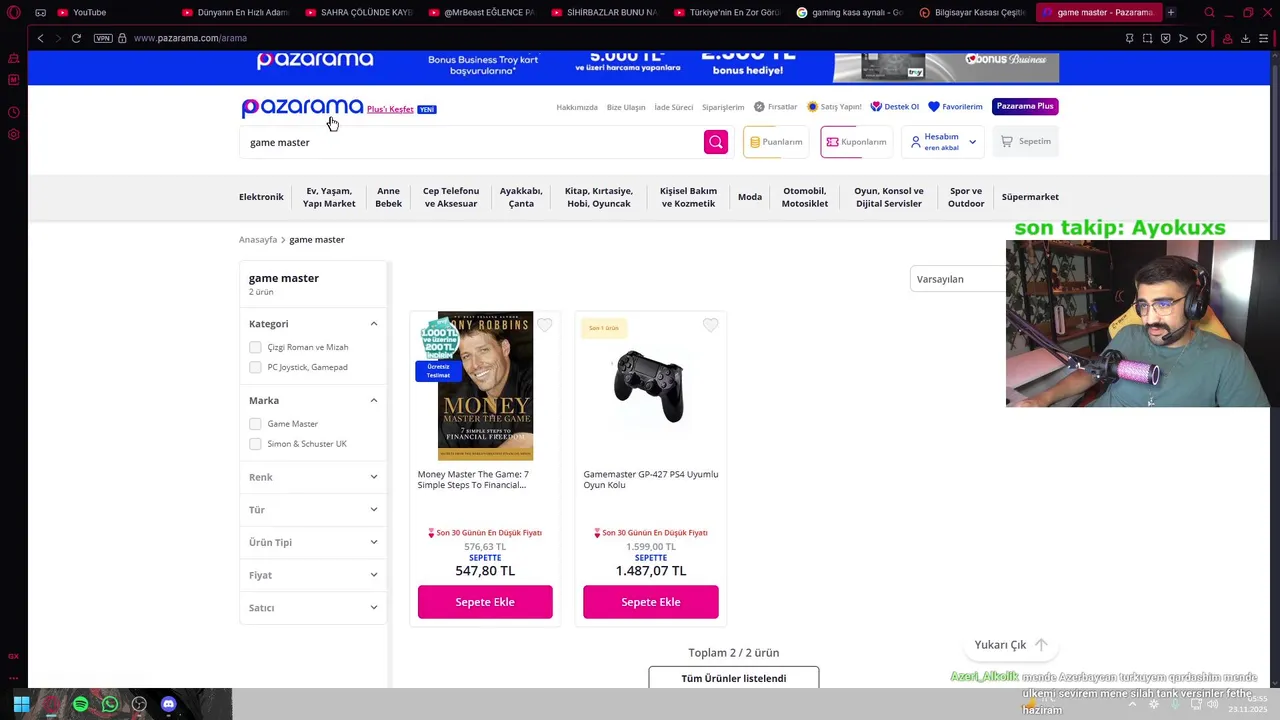Open Discord from taskbar

pyautogui.click(x=168, y=704)
